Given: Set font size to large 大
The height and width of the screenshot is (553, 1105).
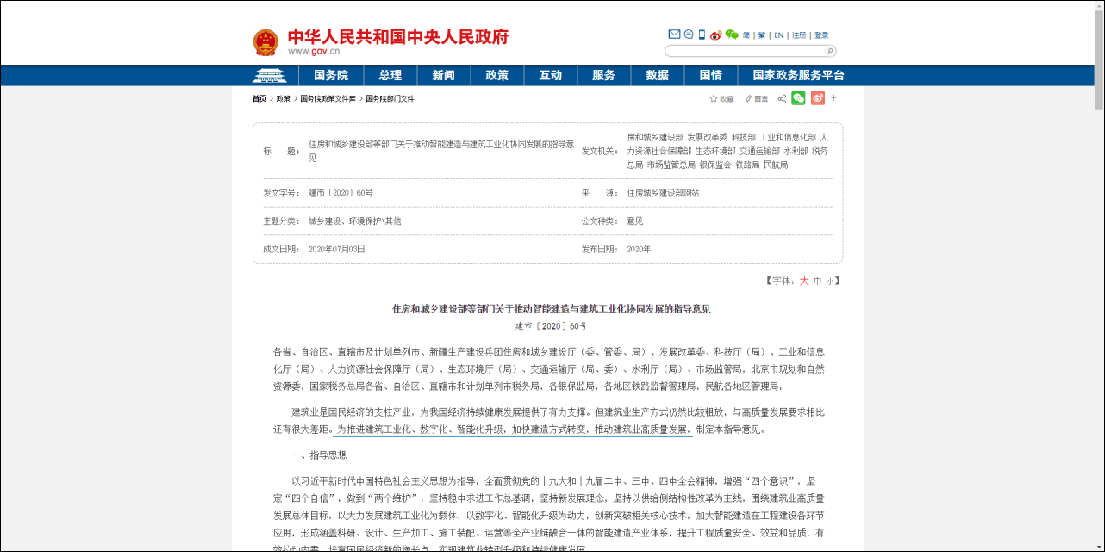Looking at the screenshot, I should [803, 281].
